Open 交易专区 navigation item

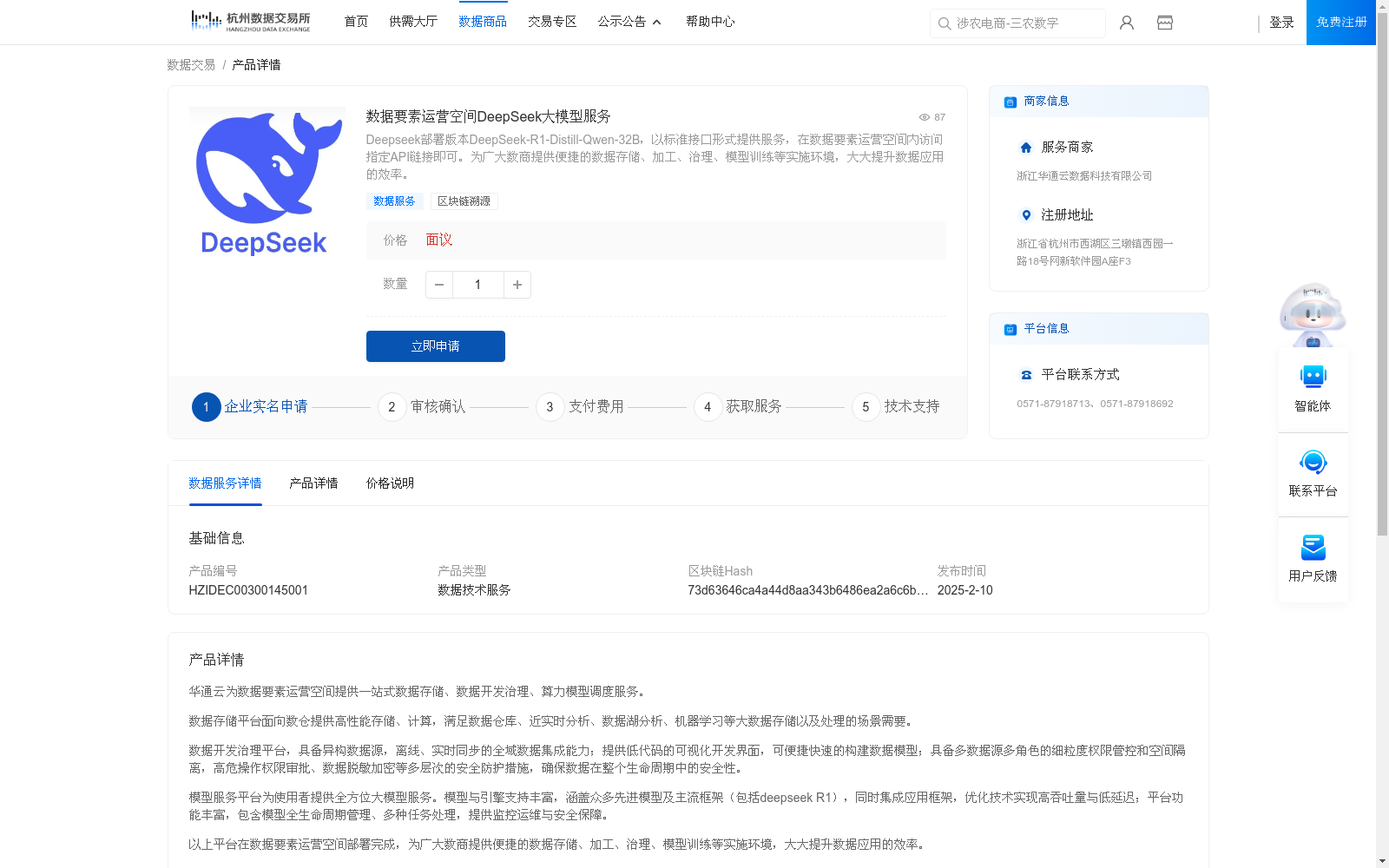click(552, 22)
